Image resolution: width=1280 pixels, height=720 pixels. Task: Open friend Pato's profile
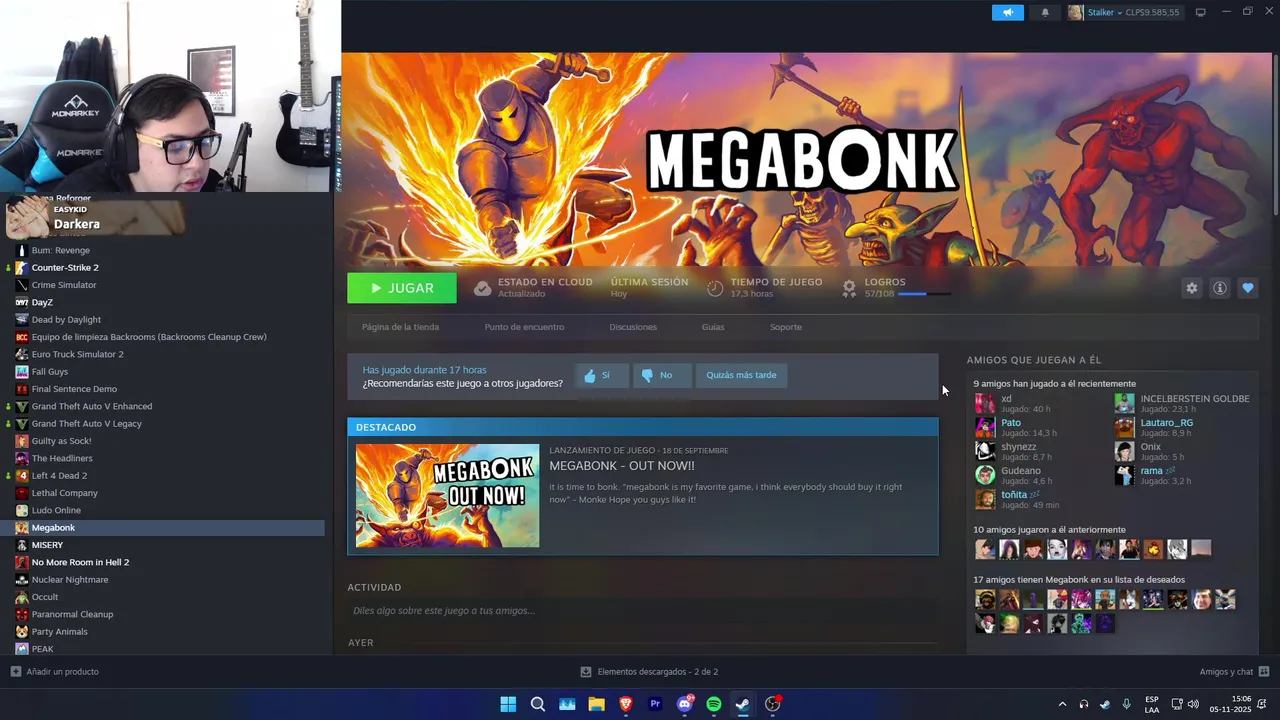point(1011,423)
